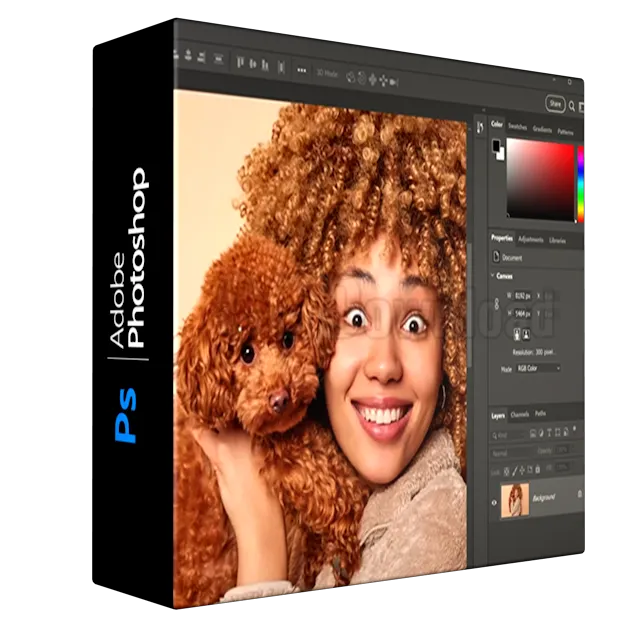Viewport: 630px width, 630px height.
Task: Collapse the Canvas section chevron
Action: point(493,275)
